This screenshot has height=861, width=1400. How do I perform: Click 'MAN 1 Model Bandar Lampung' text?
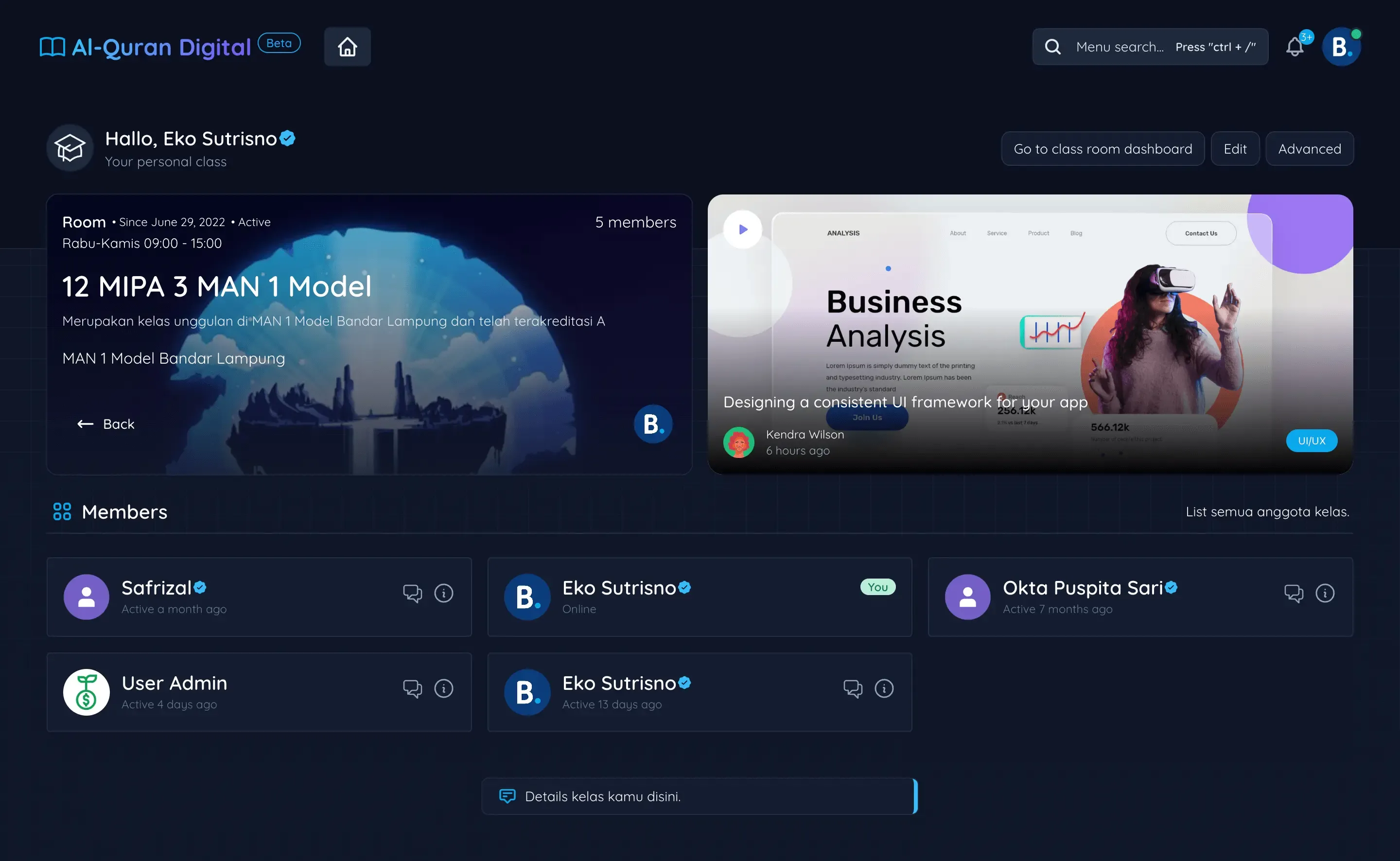pyautogui.click(x=174, y=358)
